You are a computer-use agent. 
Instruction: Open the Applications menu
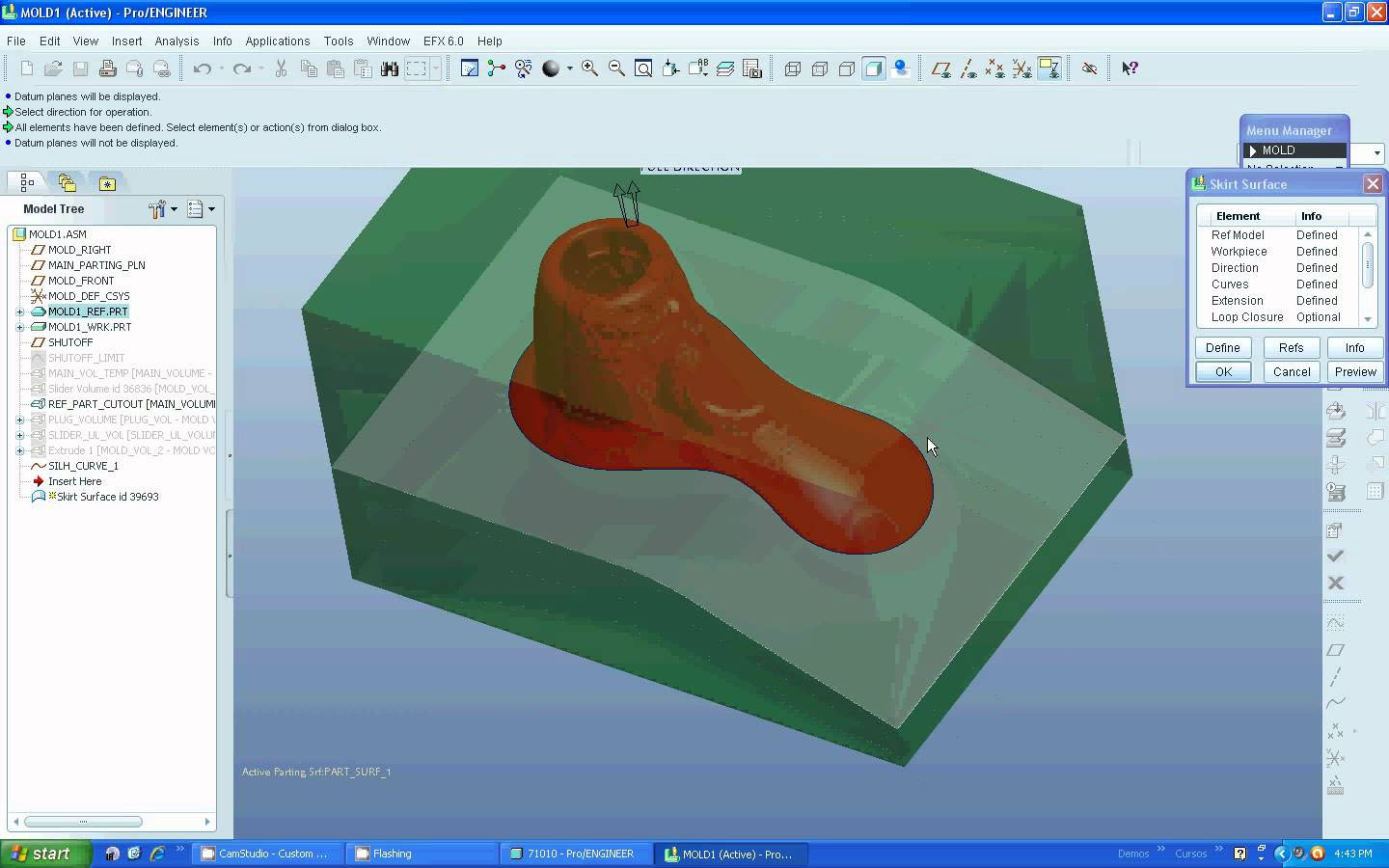coord(278,41)
